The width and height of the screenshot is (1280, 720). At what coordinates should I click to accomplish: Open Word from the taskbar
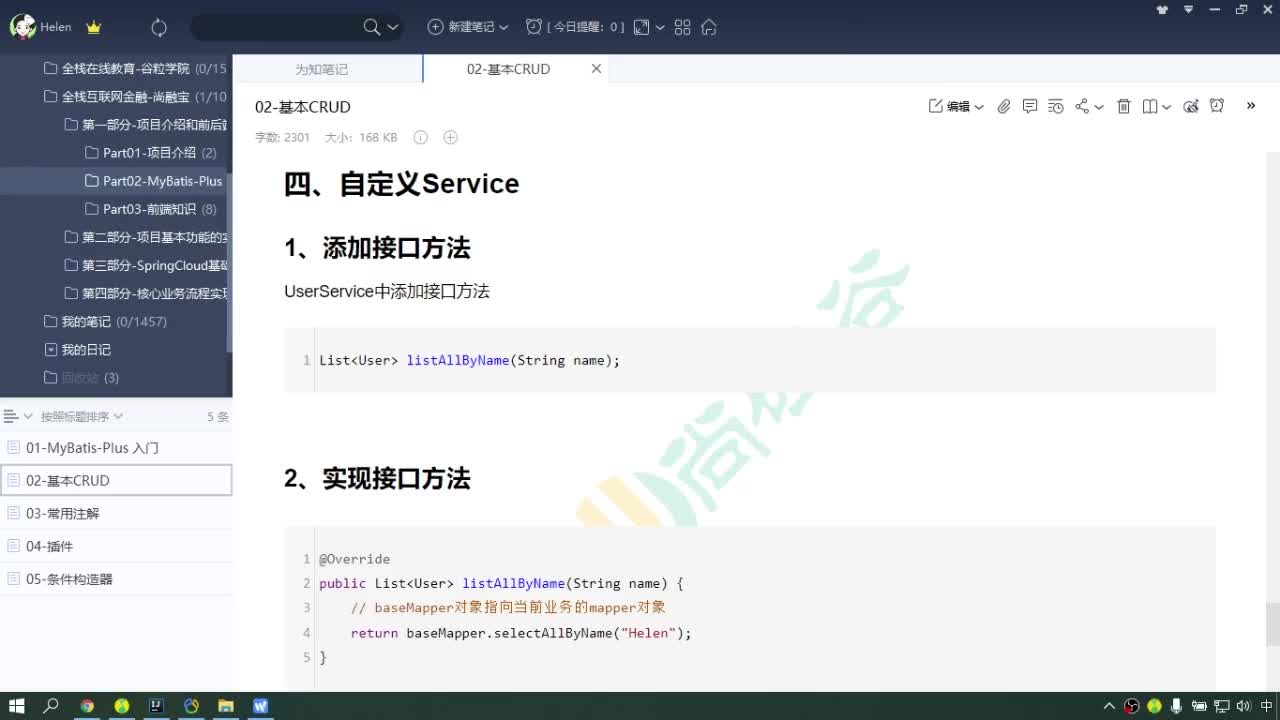(261, 706)
